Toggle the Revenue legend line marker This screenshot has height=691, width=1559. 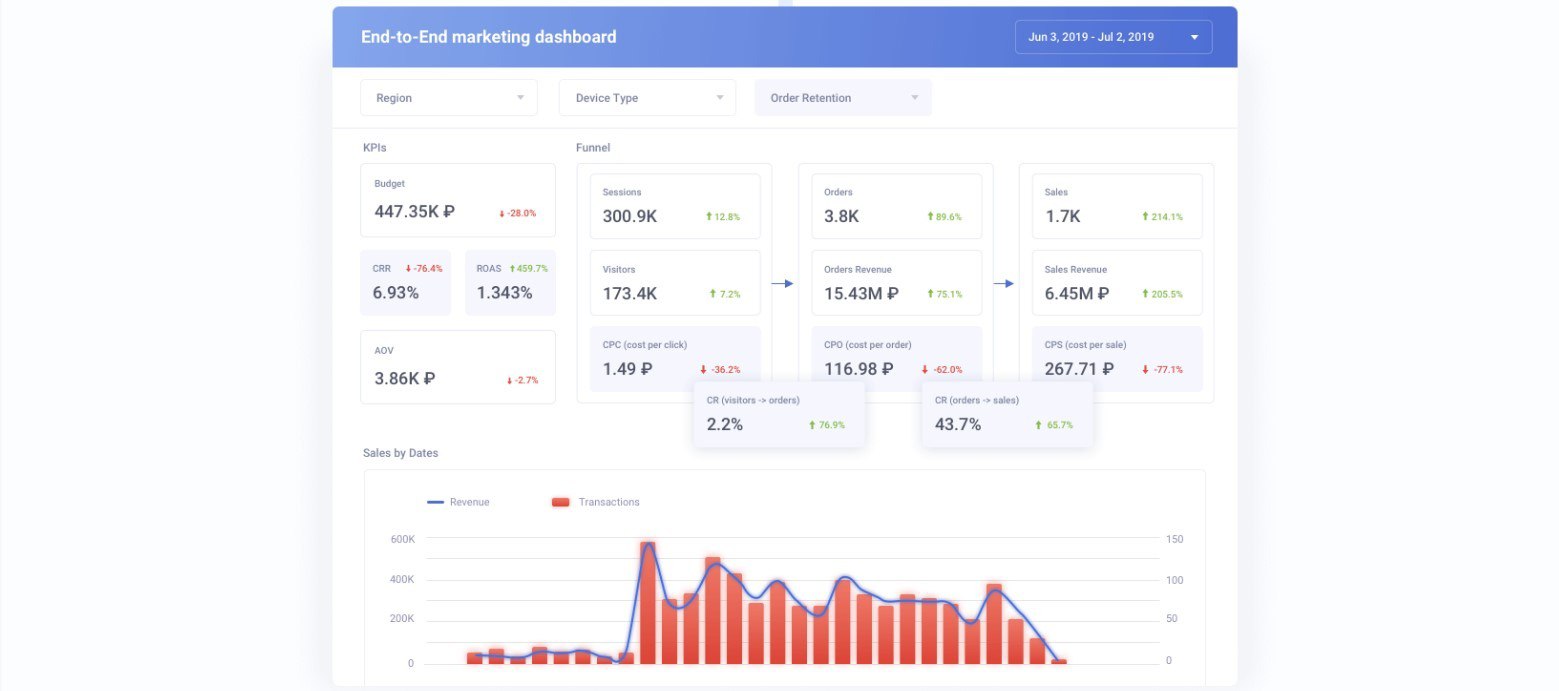click(435, 502)
